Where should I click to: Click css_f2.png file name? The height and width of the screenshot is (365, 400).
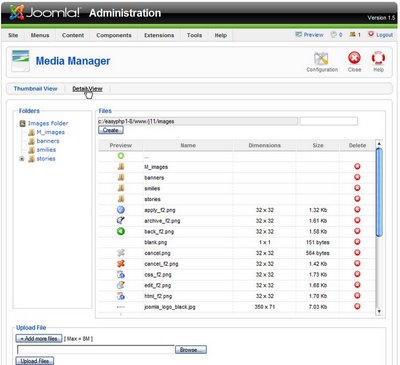tap(158, 275)
